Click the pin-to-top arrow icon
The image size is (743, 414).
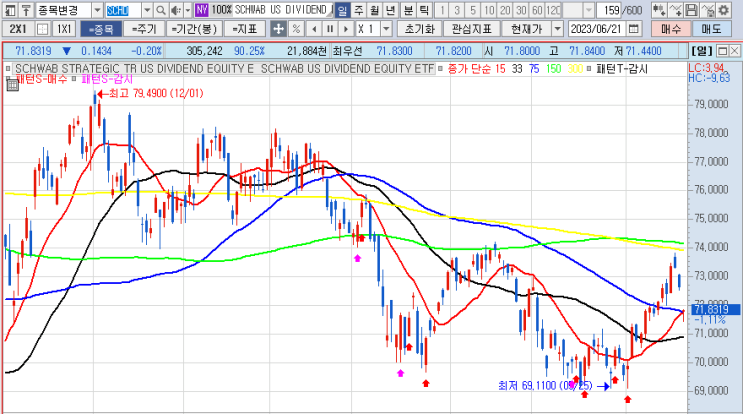[26, 10]
